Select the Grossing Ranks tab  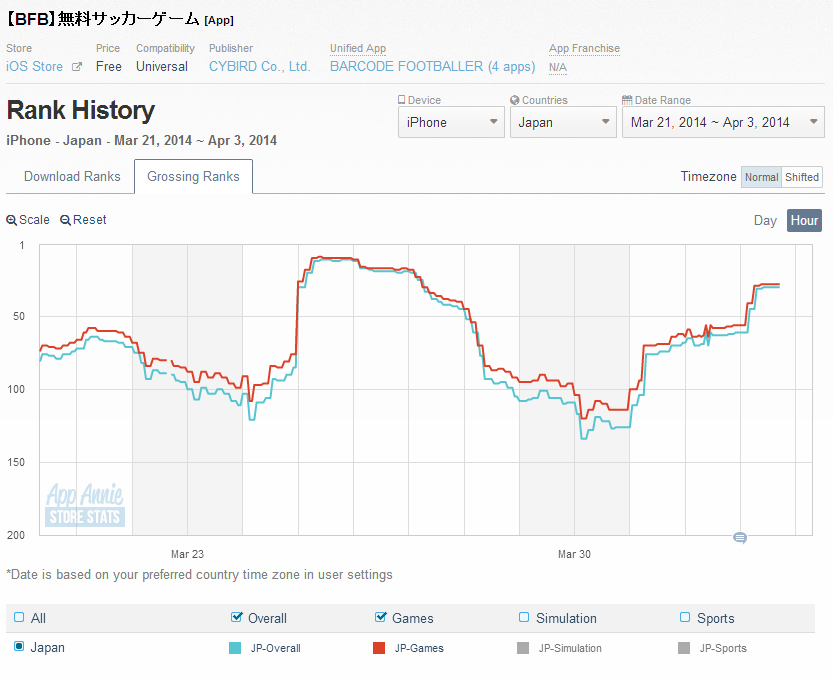[193, 177]
